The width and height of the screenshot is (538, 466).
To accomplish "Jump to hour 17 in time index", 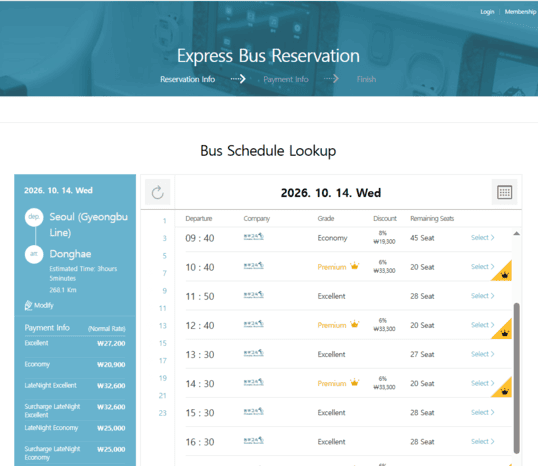I will pyautogui.click(x=163, y=361).
